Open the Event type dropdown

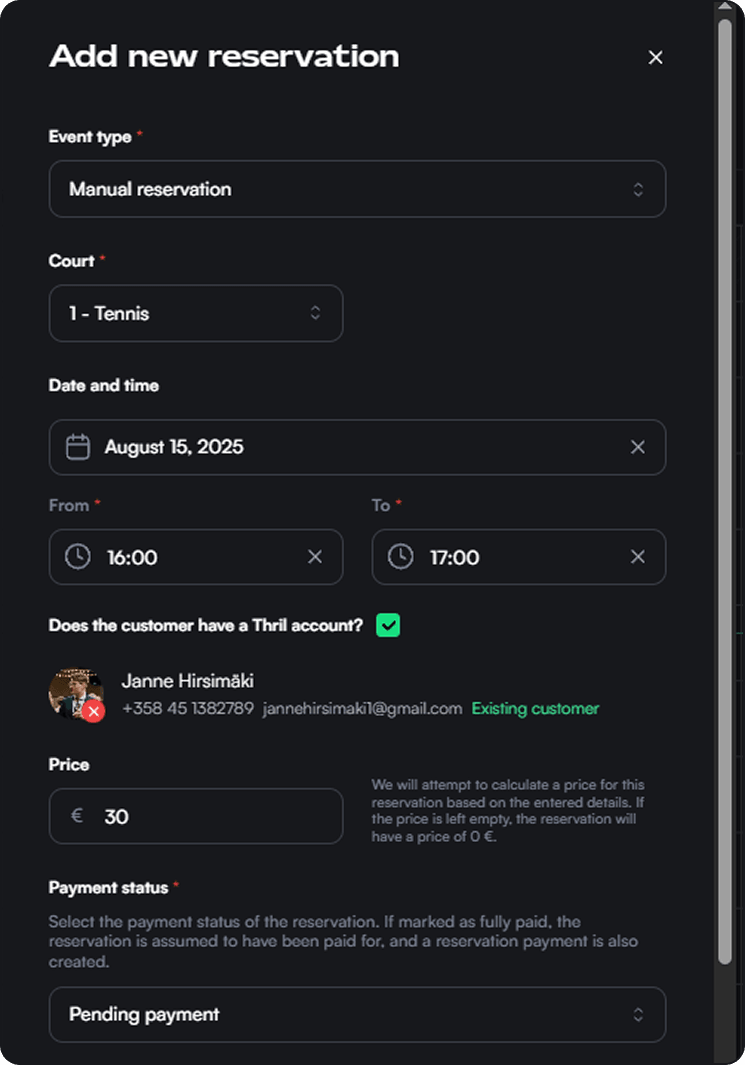(357, 189)
